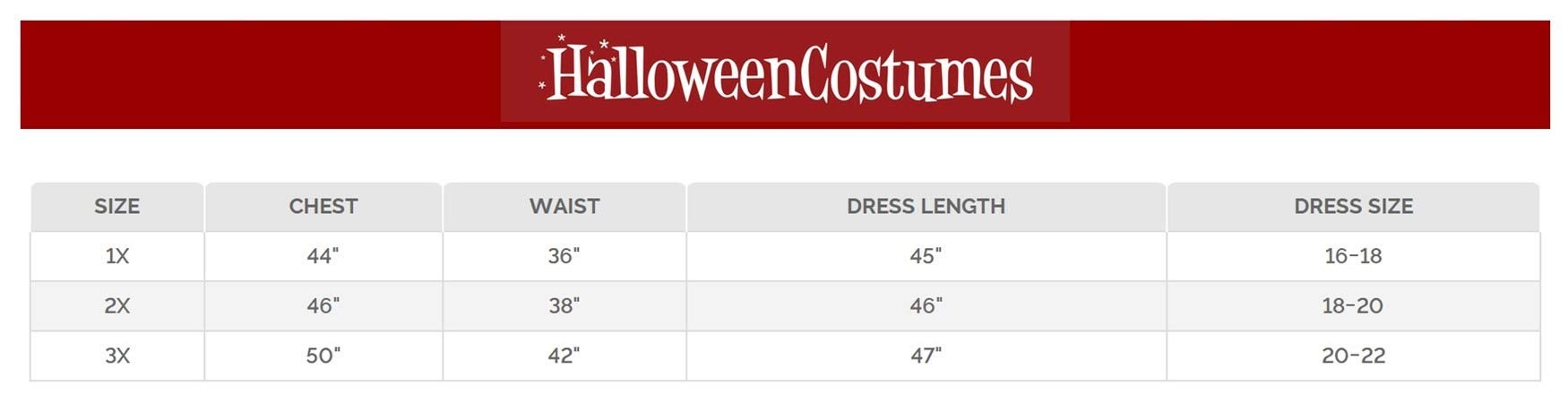Click the 50" chest measurement
Viewport: 1568px width, 411px height.
tap(323, 356)
